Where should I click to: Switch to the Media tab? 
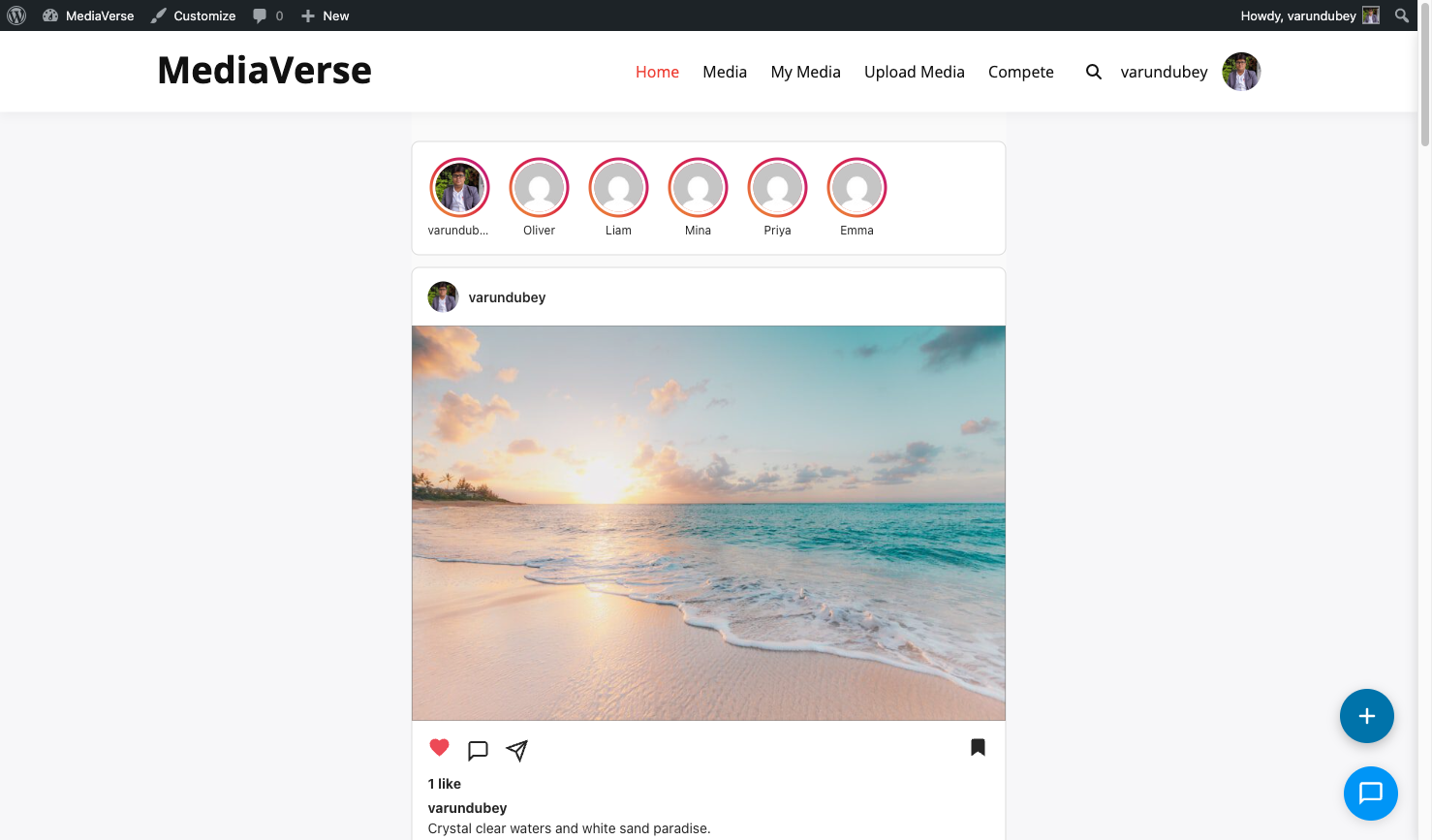pos(725,72)
